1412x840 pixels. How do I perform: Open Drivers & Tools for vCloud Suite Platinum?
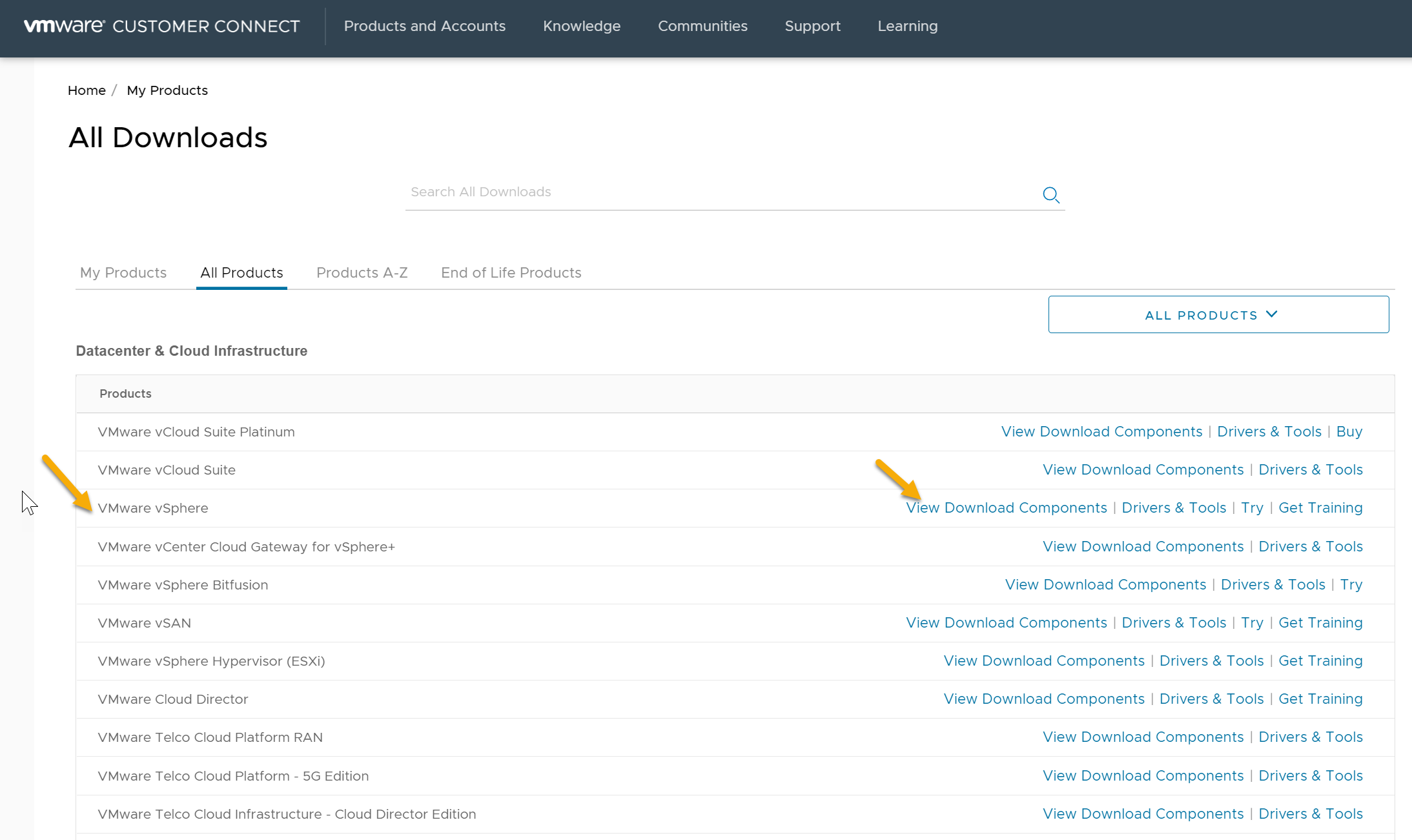pos(1269,431)
